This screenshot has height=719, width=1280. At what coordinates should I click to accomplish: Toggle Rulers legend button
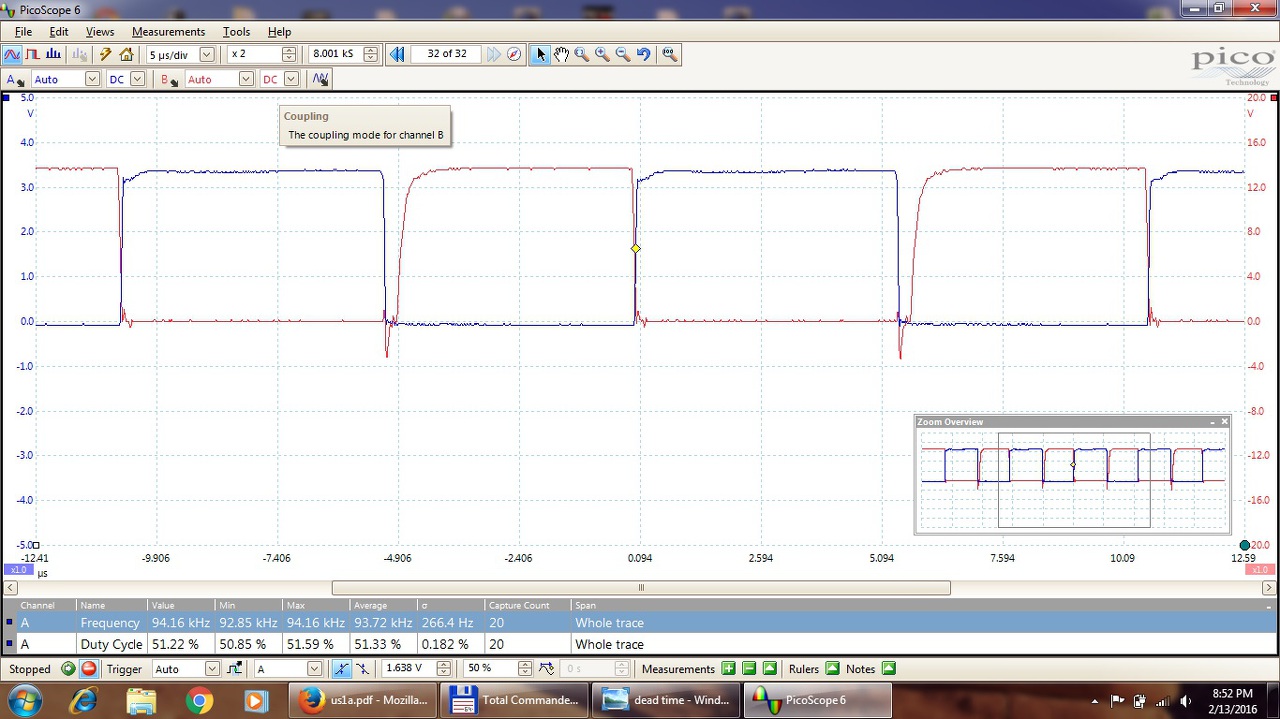[832, 669]
